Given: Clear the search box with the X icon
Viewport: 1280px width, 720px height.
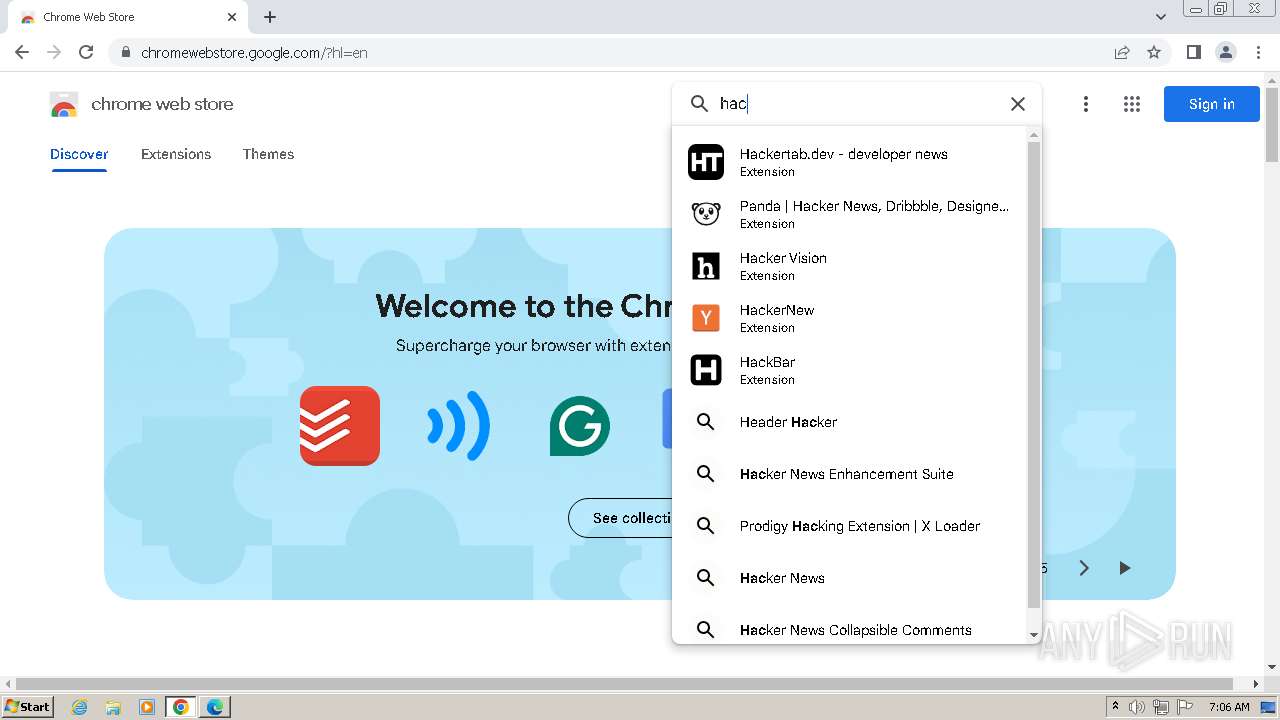Looking at the screenshot, I should (x=1018, y=104).
